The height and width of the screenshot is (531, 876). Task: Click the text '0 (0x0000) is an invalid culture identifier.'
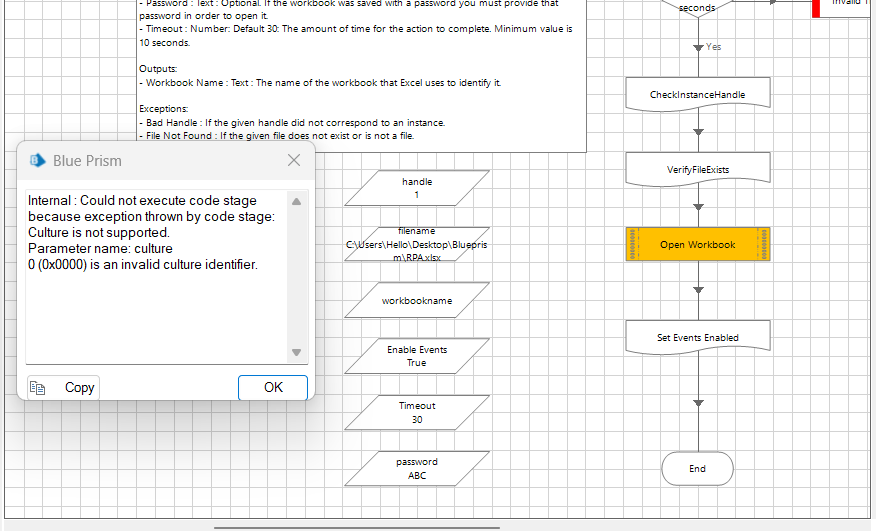(x=143, y=264)
